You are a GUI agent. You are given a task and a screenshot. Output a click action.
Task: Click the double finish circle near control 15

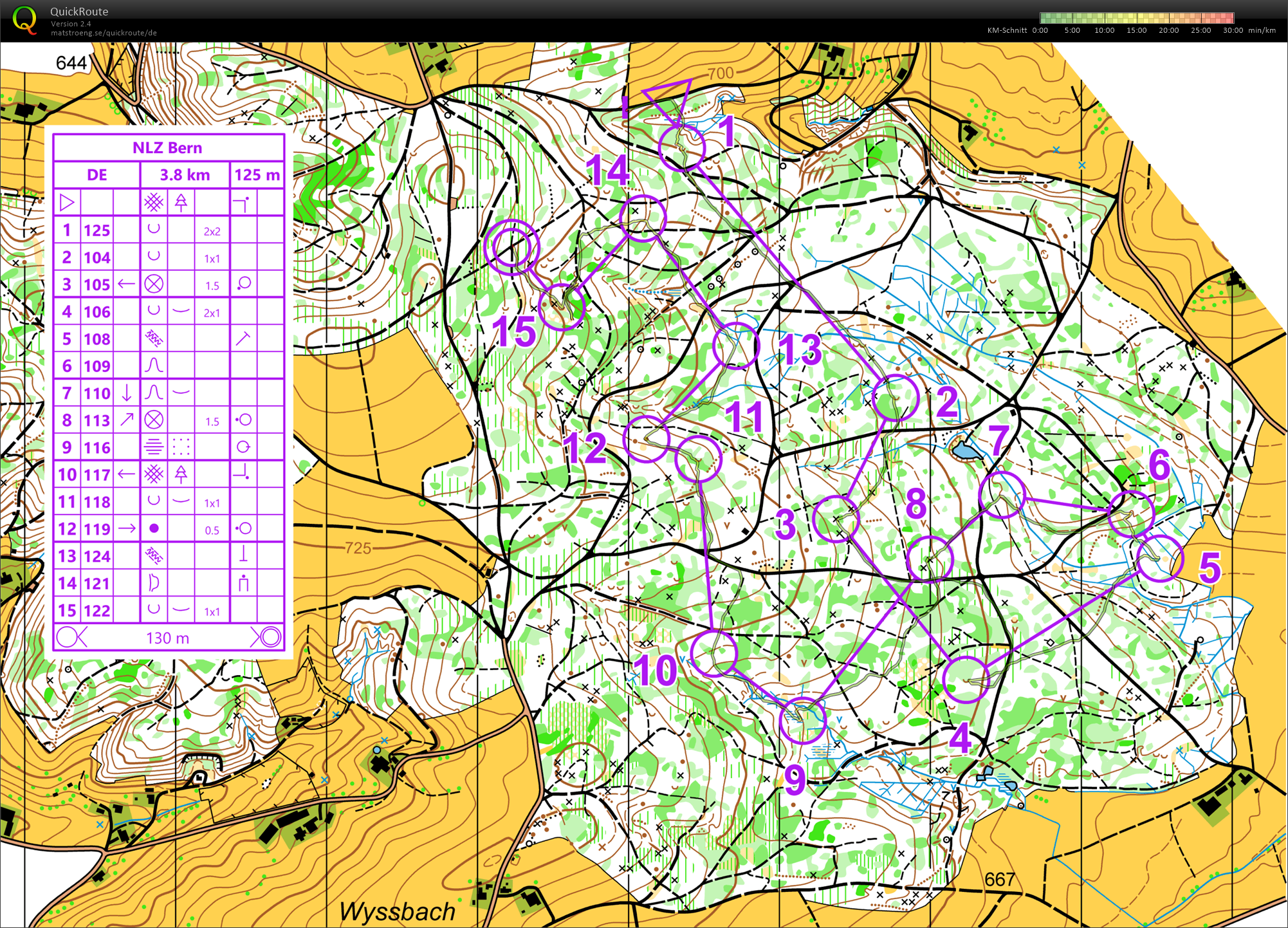pyautogui.click(x=511, y=247)
